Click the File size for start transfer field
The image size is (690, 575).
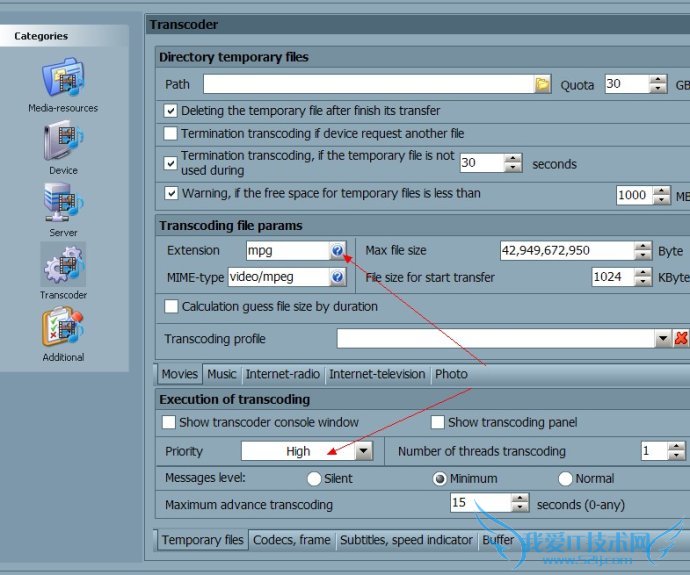point(613,277)
